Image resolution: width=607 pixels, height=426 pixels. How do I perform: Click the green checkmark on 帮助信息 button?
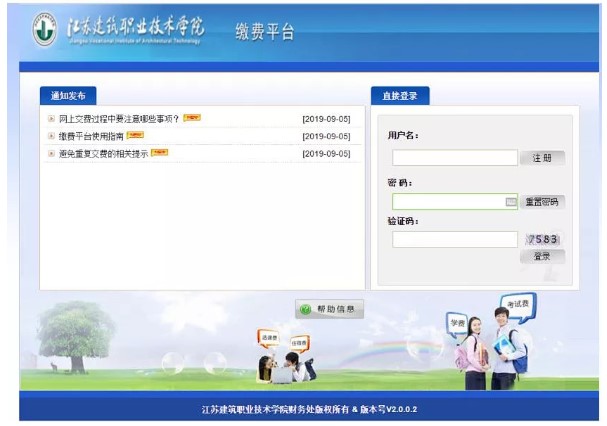(305, 309)
